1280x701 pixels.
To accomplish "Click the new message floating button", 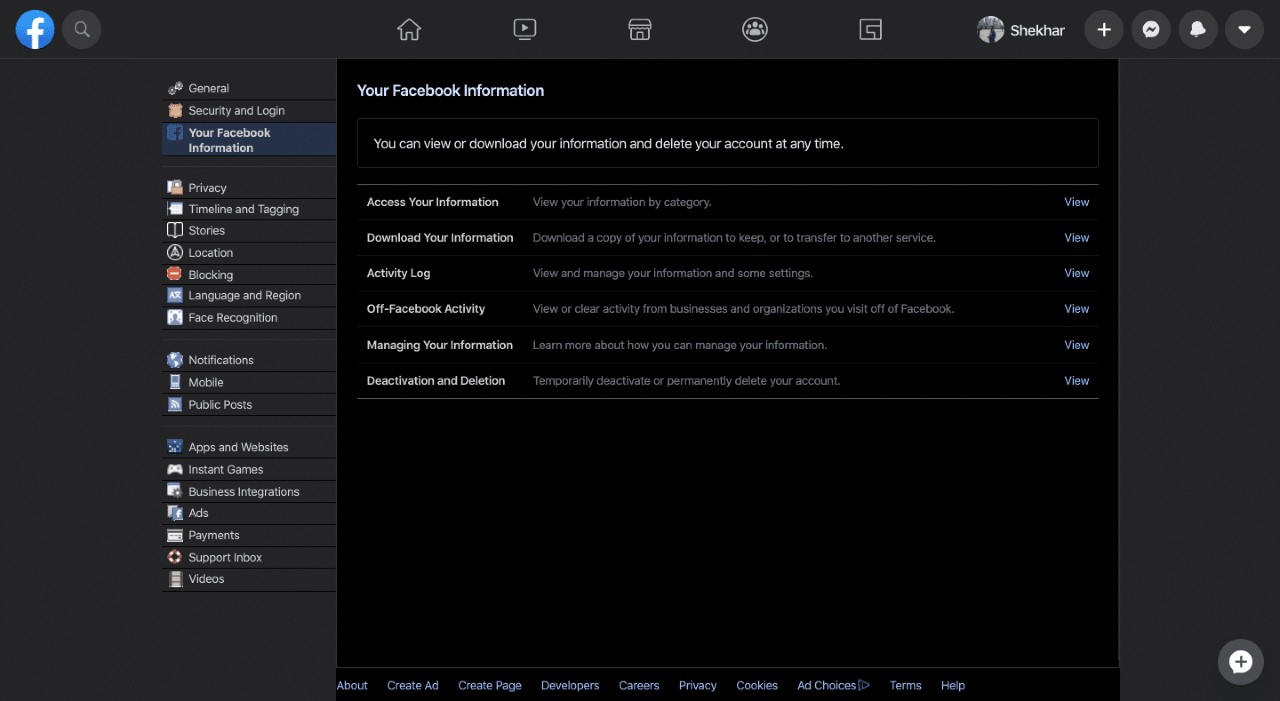I will 1241,661.
